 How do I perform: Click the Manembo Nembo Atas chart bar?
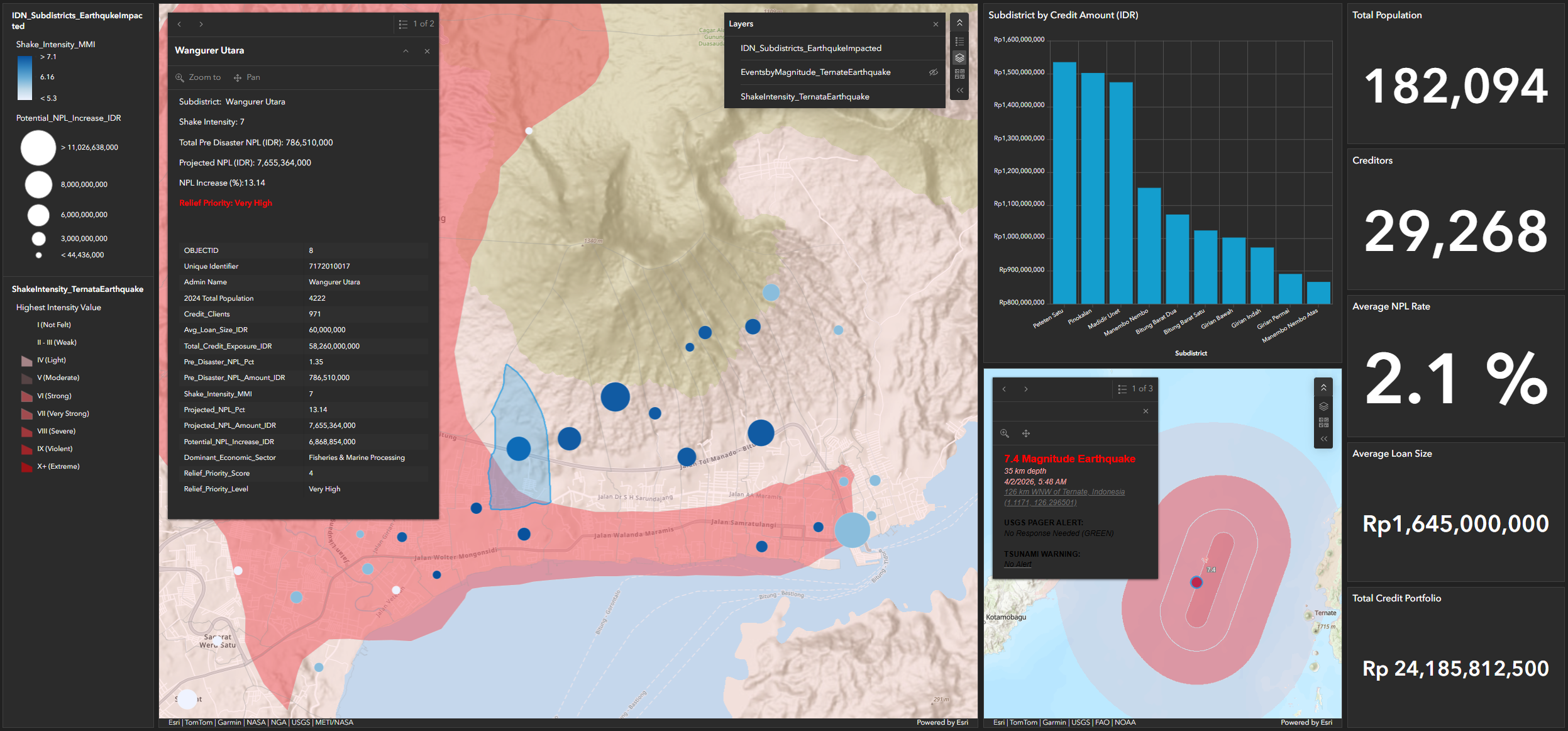point(1318,293)
